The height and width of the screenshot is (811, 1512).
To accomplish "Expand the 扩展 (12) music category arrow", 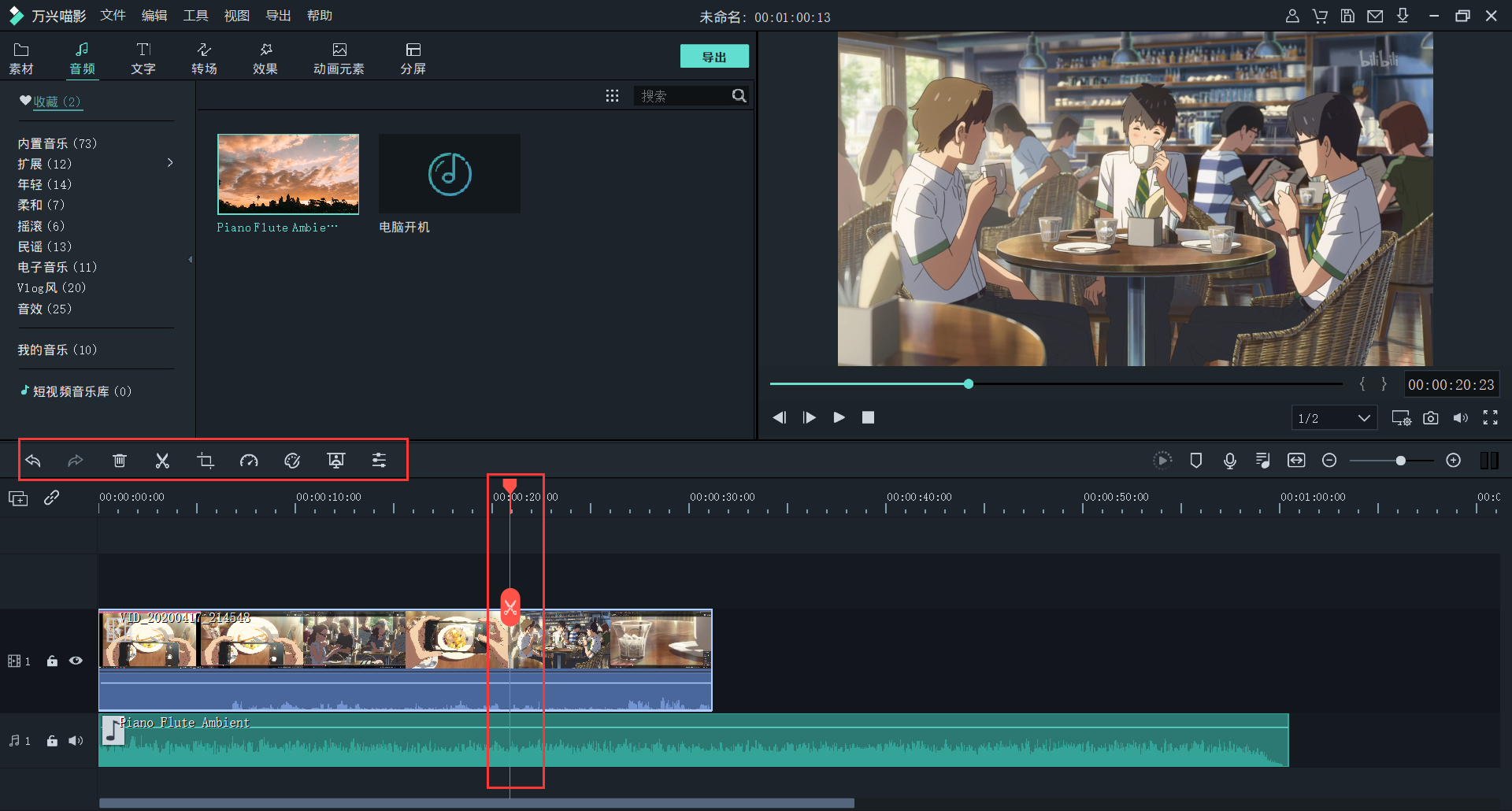I will [x=170, y=163].
